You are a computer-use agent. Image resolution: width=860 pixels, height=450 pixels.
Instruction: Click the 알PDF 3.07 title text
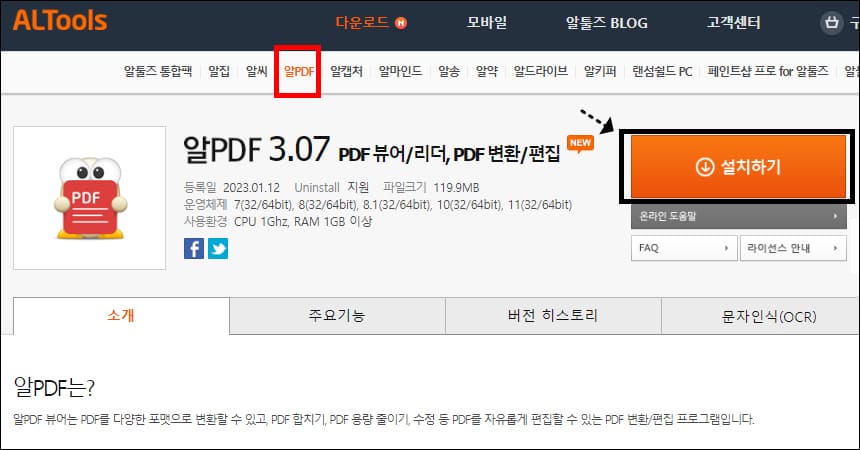[256, 149]
